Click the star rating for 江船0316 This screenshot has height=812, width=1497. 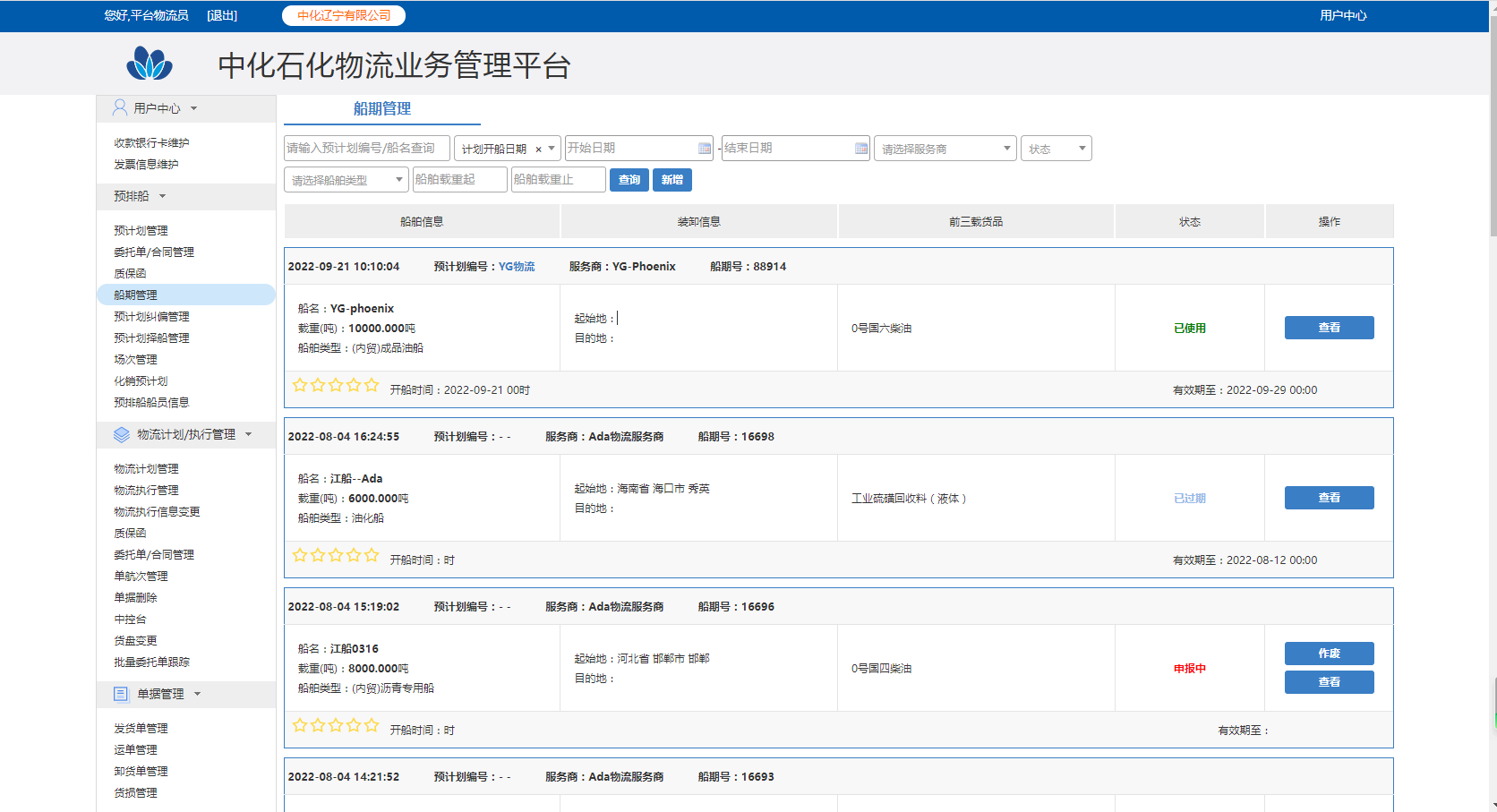pyautogui.click(x=336, y=726)
